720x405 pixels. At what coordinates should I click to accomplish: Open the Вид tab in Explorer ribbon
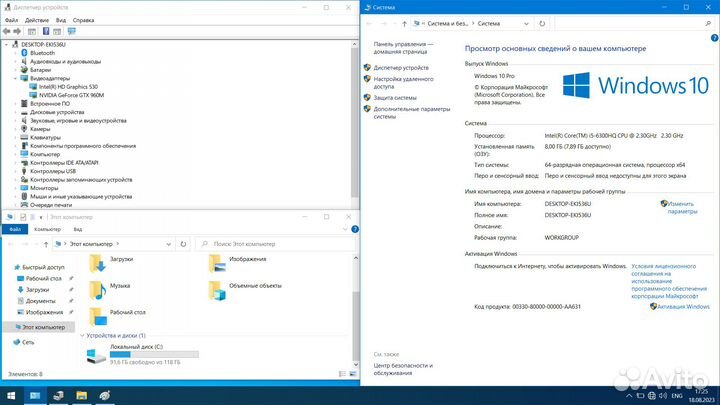[78, 229]
